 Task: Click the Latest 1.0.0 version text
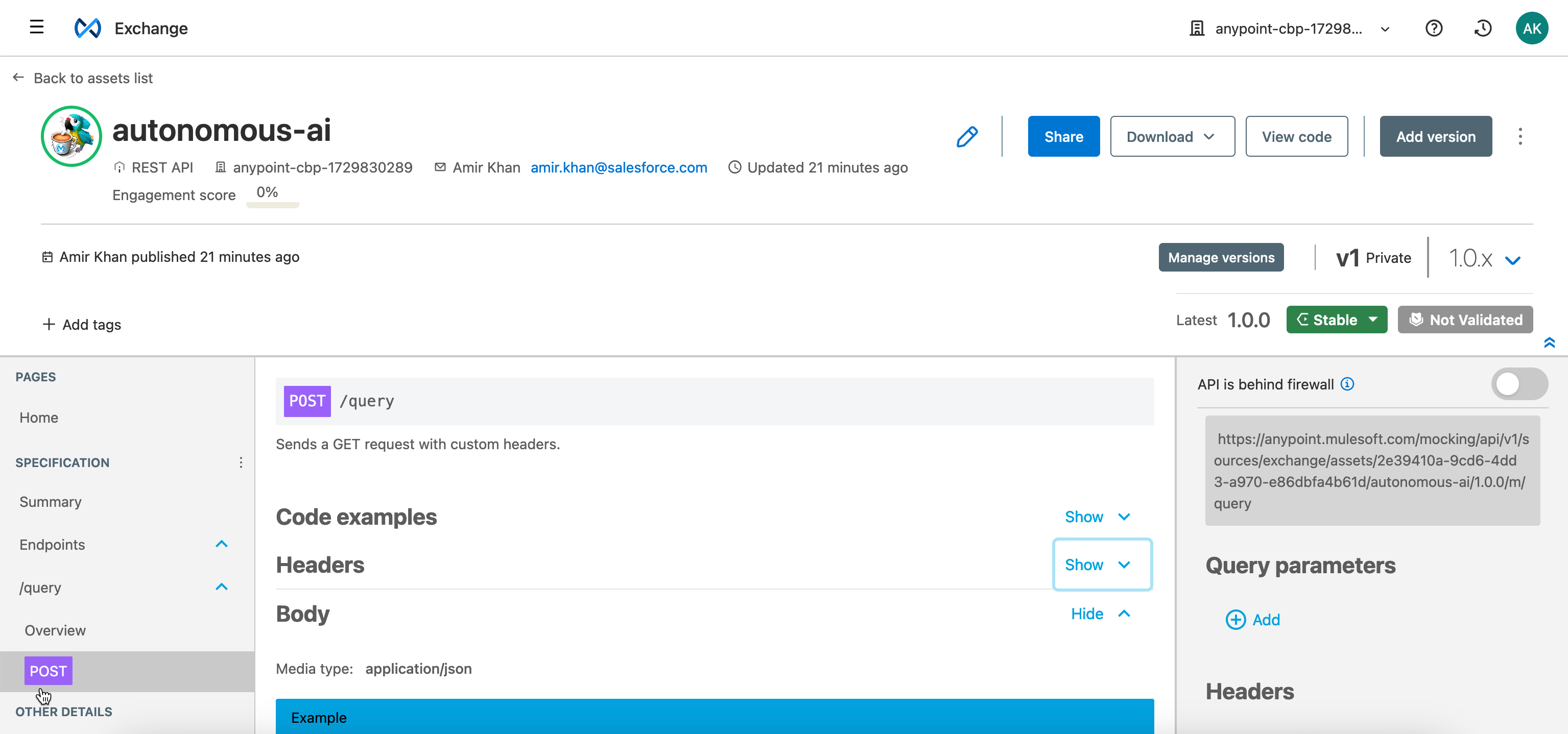pos(1222,319)
